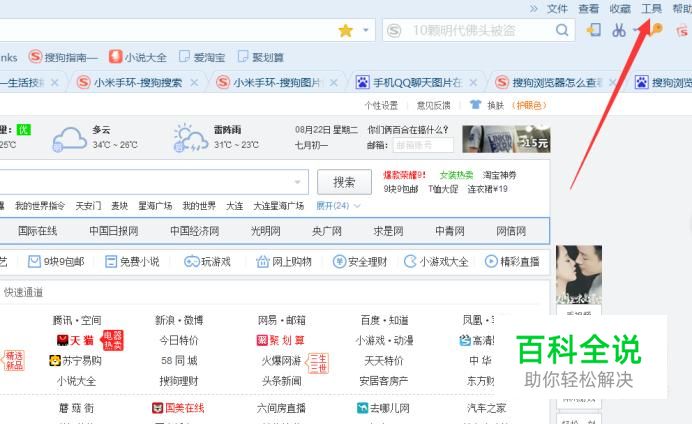Viewport: 692px width, 424px height.
Task: Open 网易·邮箱 link
Action: [282, 320]
